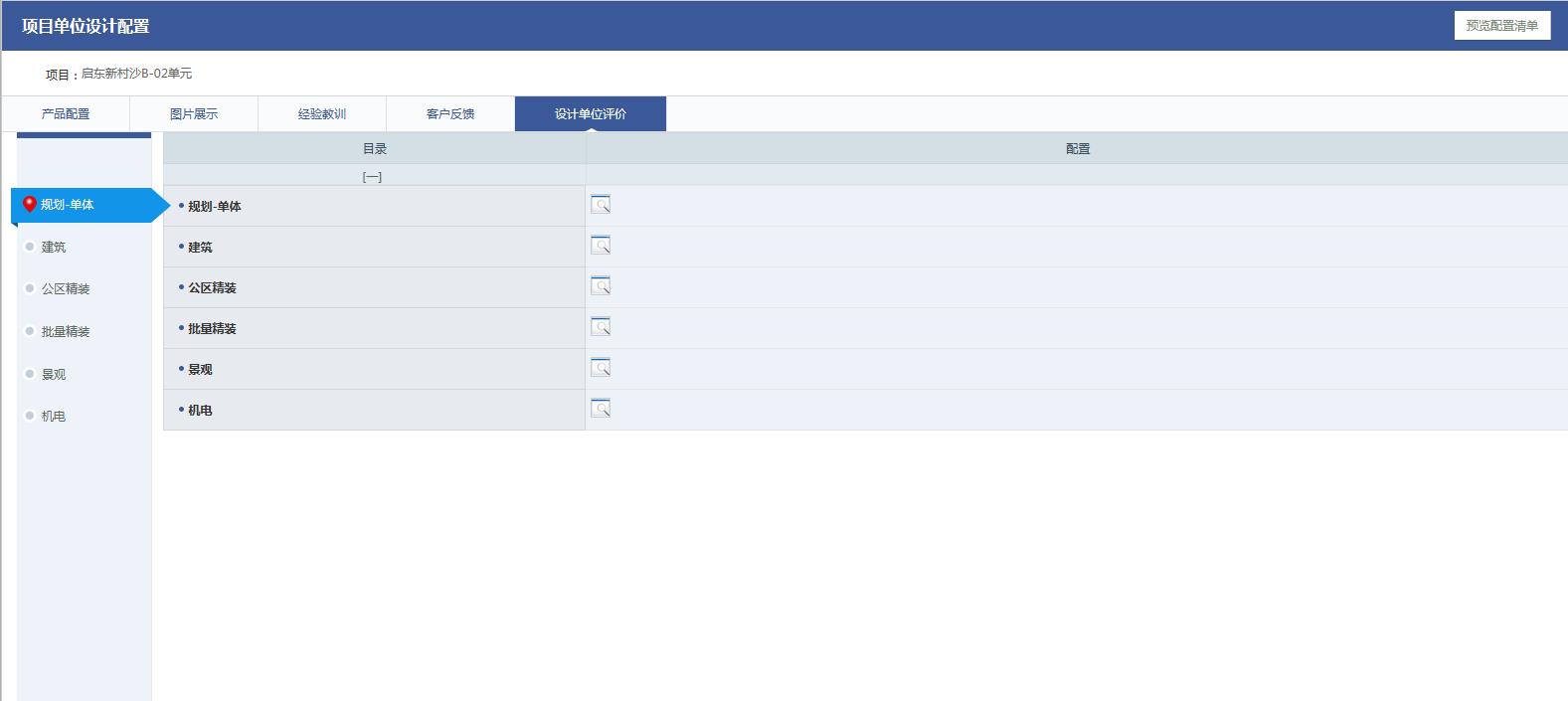Click the lookup icon in 景观 row
1568x701 pixels.
[600, 368]
